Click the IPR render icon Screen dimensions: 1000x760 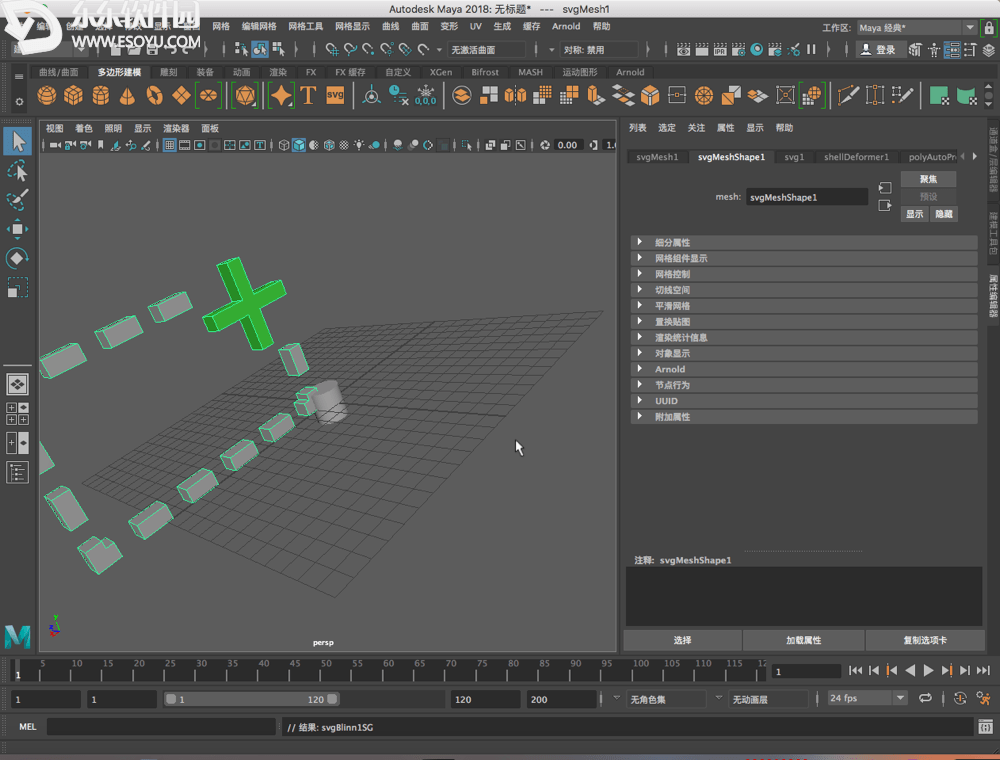coord(720,50)
